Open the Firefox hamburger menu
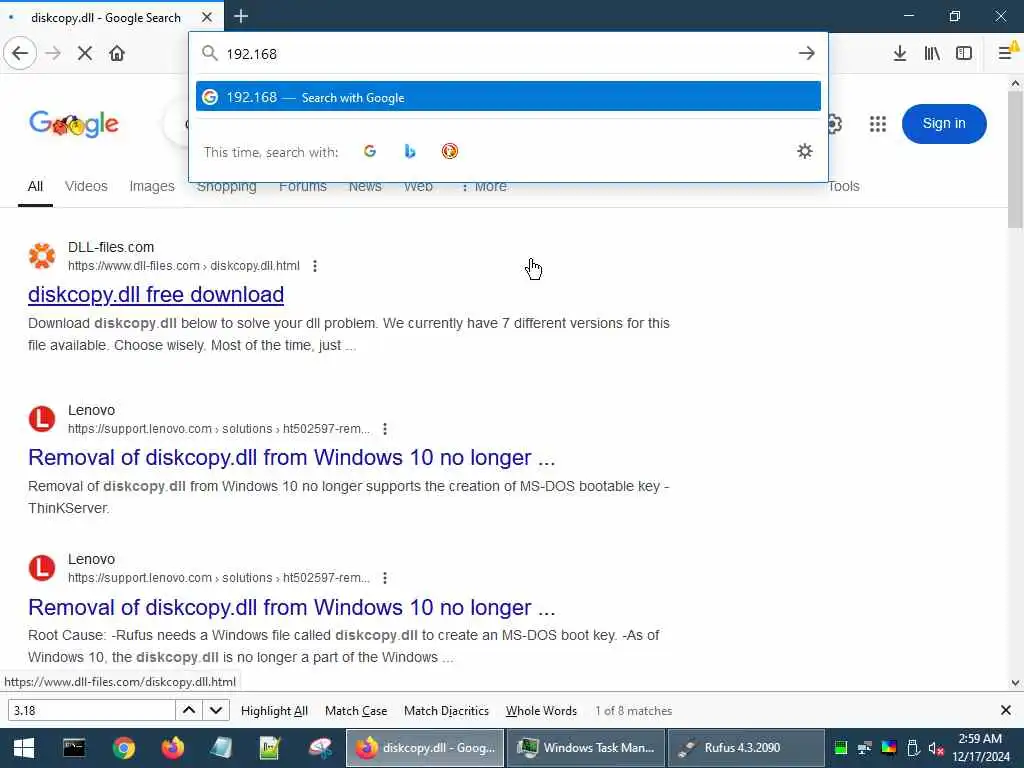Screen dimensions: 1024x768 tap(1006, 53)
